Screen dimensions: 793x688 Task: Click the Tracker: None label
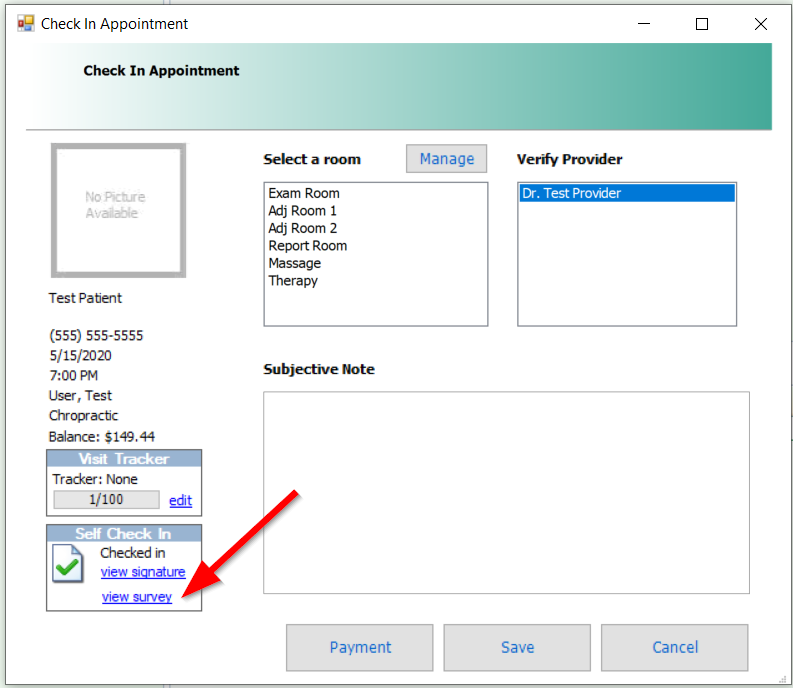click(x=95, y=479)
